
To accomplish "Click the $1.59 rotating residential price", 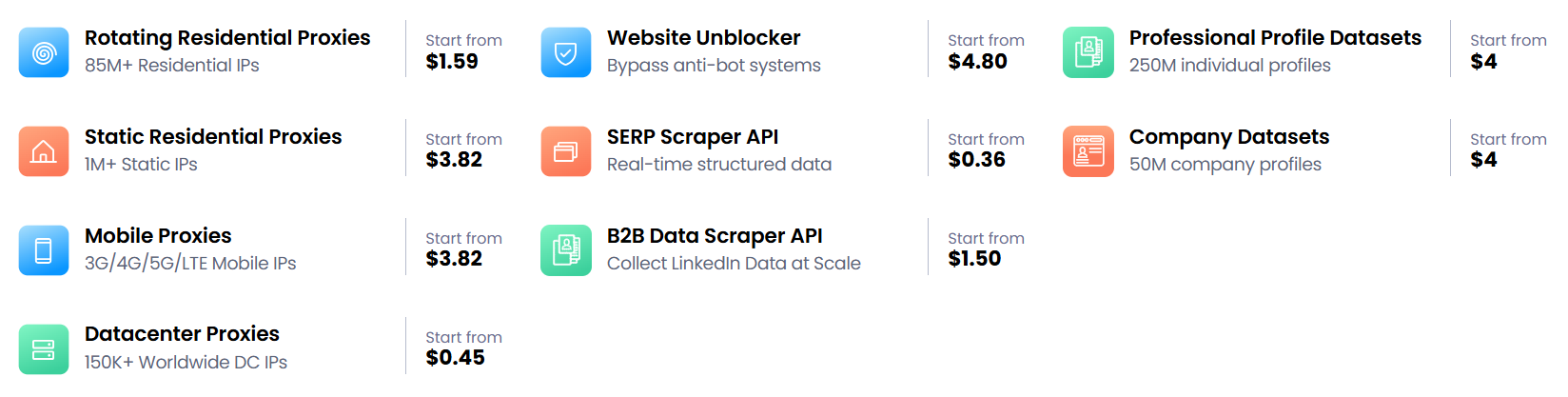I will click(x=452, y=62).
